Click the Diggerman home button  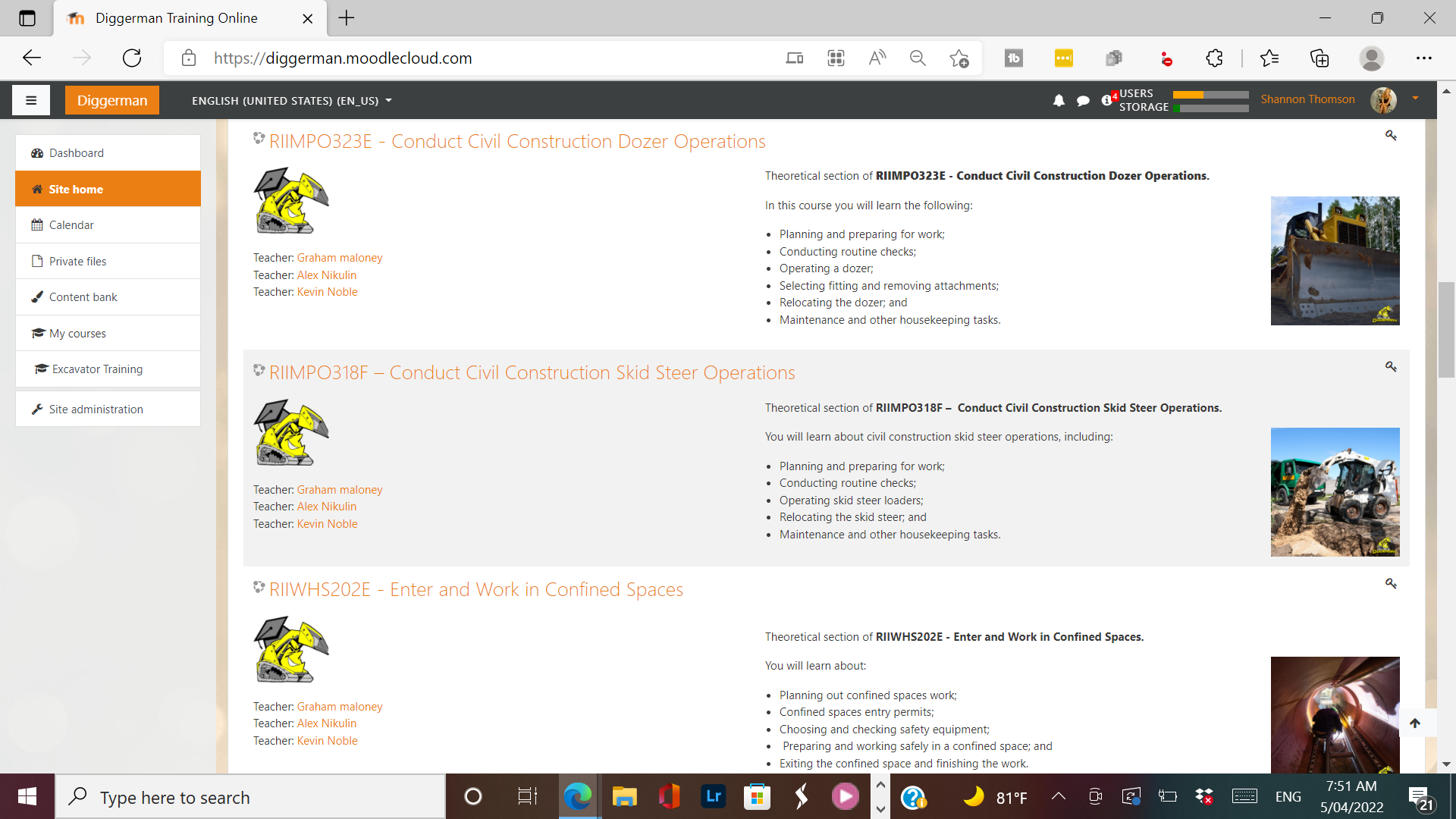(112, 100)
